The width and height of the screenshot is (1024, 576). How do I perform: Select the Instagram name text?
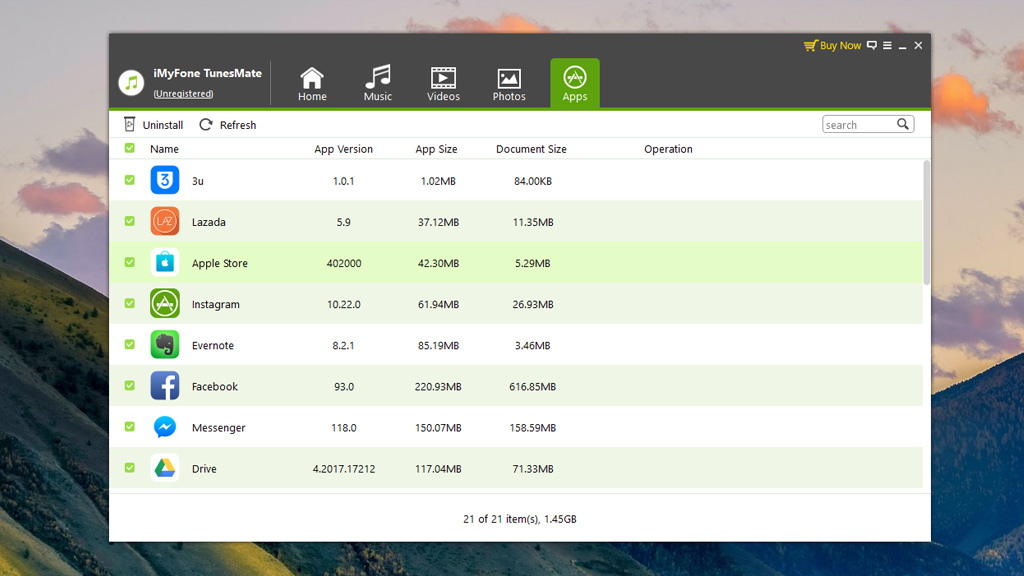point(216,304)
